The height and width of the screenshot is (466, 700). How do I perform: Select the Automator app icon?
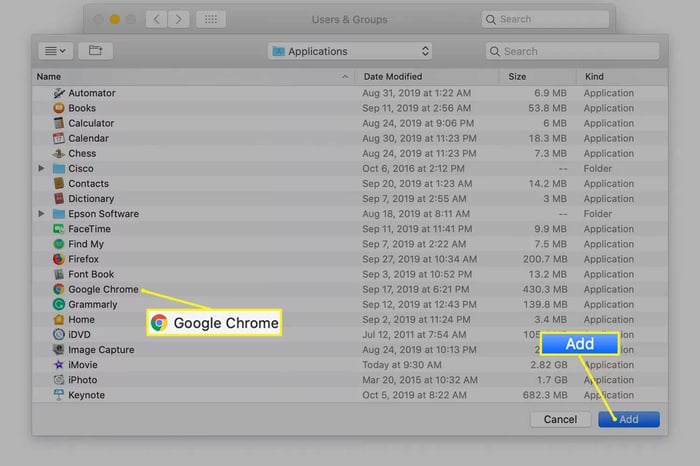point(59,93)
